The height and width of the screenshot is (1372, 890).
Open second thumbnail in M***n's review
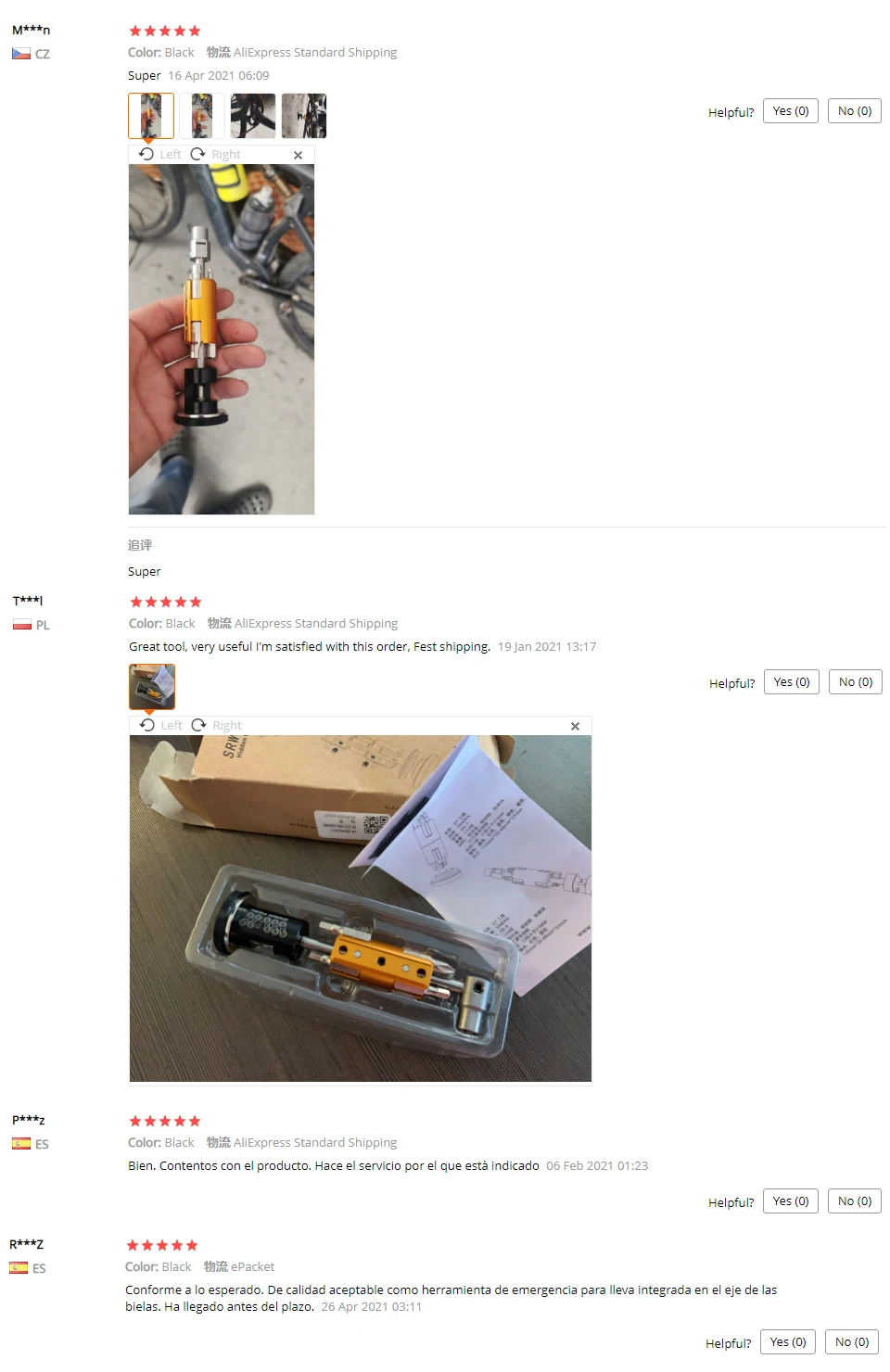(202, 116)
